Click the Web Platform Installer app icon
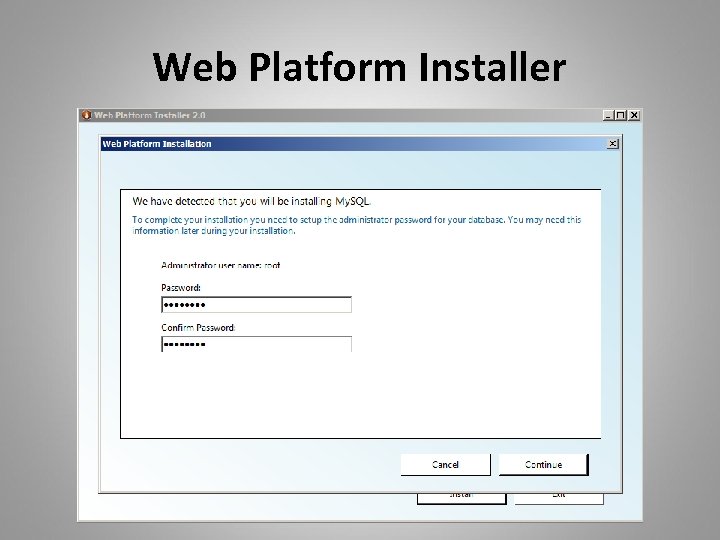 (x=86, y=115)
